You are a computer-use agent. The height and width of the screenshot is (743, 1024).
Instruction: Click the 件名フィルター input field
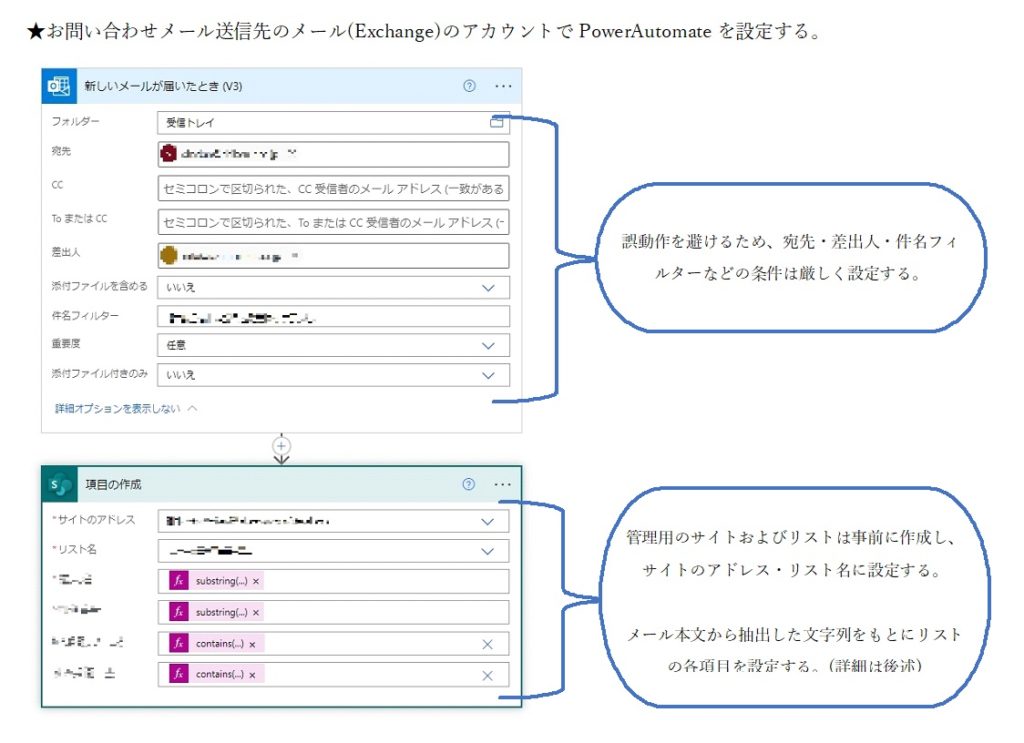tap(333, 317)
